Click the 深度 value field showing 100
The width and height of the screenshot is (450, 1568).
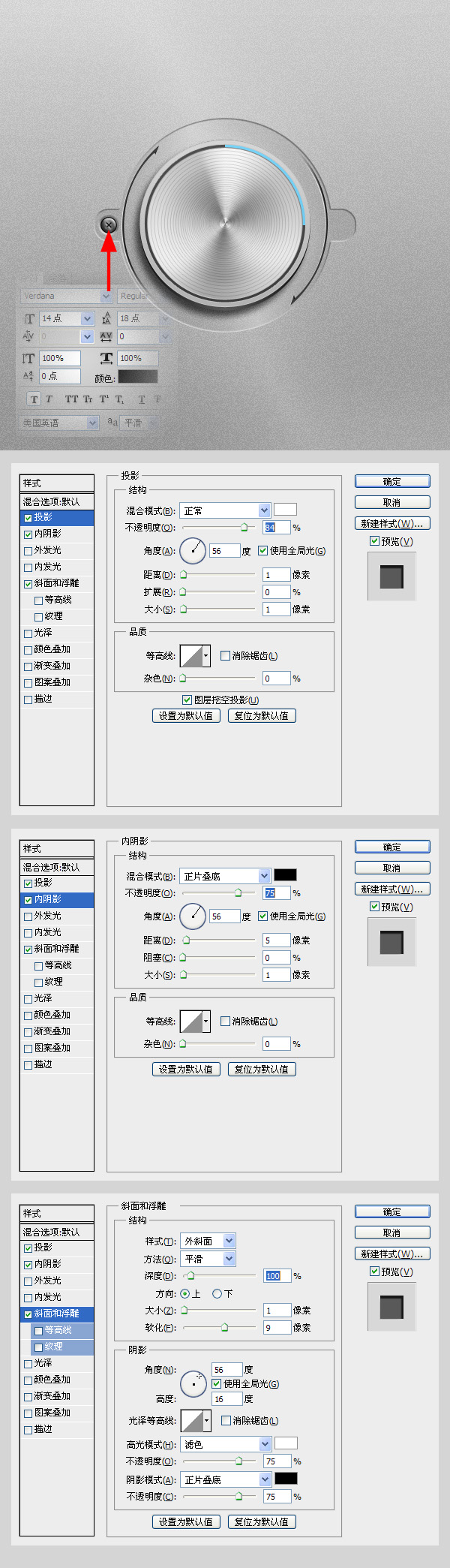click(277, 1276)
